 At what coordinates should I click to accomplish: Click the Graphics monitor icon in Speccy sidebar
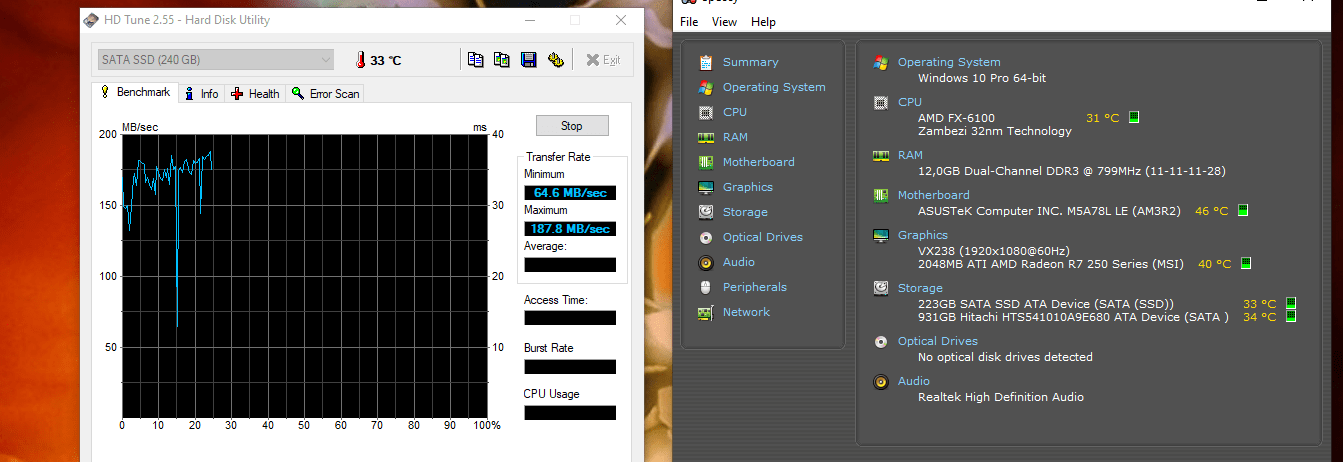[706, 187]
